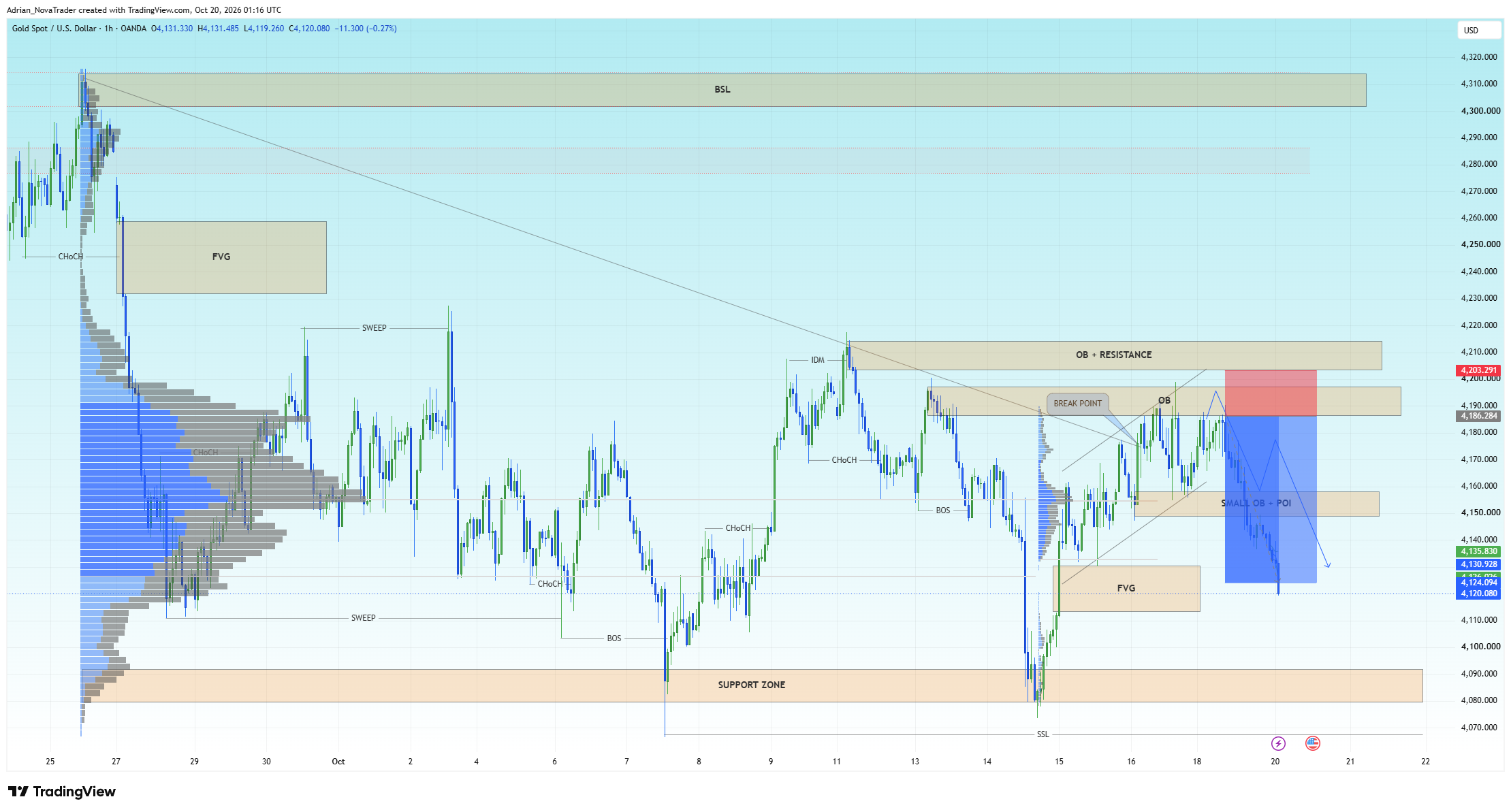Image resolution: width=1511 pixels, height=812 pixels.
Task: Click the TradingView logo at bottom left
Action: pyautogui.click(x=62, y=792)
